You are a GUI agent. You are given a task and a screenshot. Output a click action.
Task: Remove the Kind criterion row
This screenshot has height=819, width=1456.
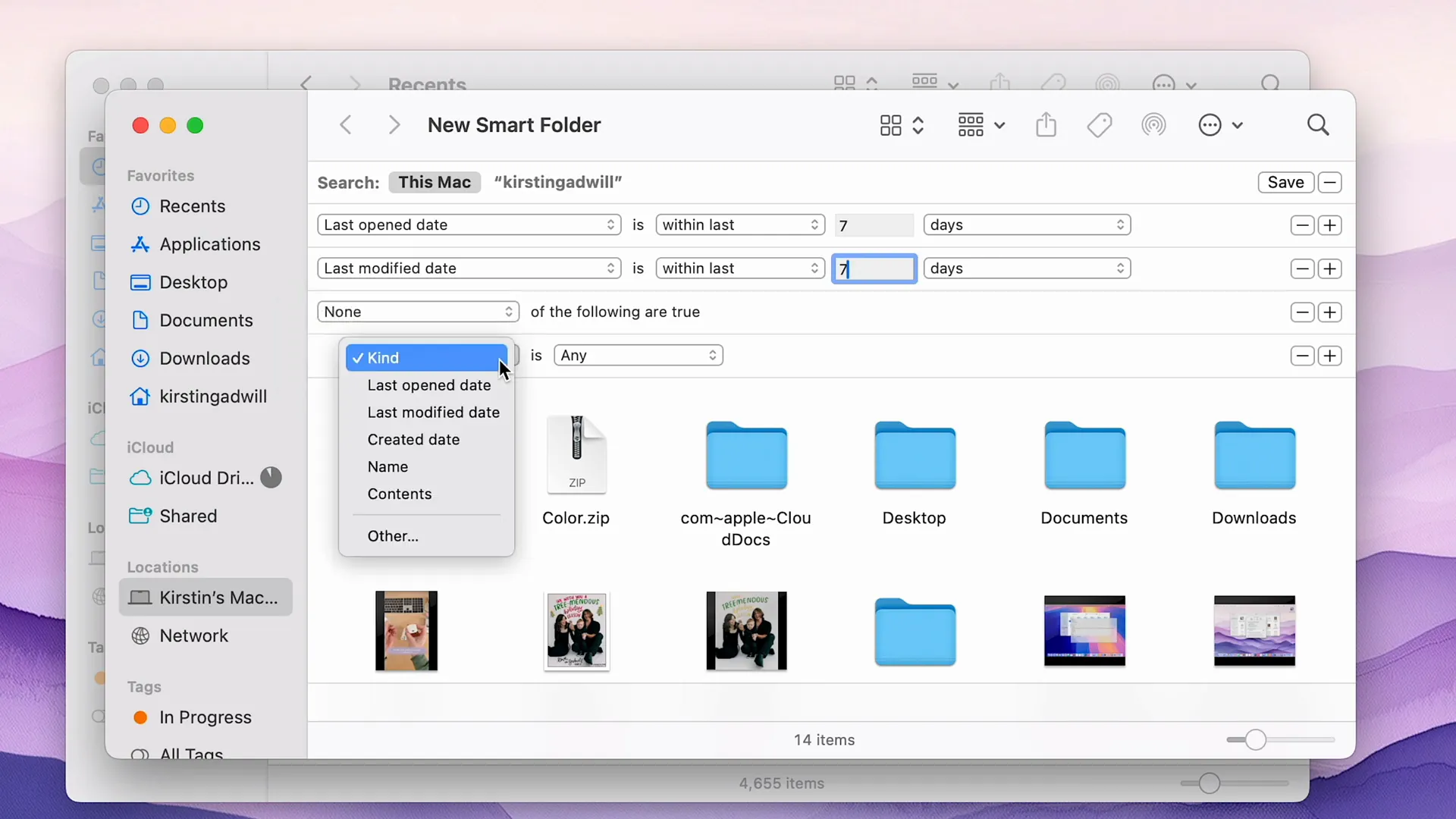(1302, 356)
